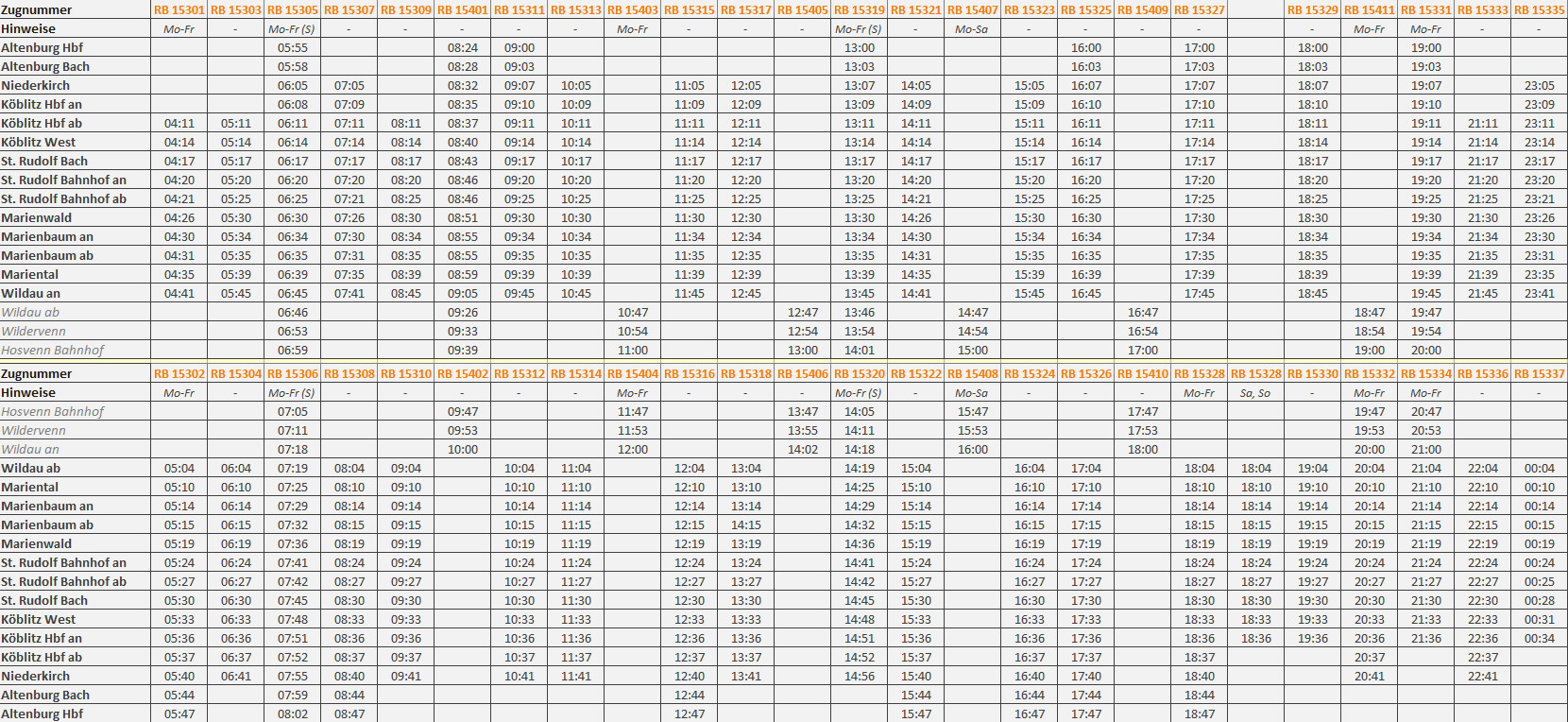This screenshot has width=1568, height=722.
Task: Click the 16:00 Altenburg Hbf time for RB 15325
Action: [1086, 47]
